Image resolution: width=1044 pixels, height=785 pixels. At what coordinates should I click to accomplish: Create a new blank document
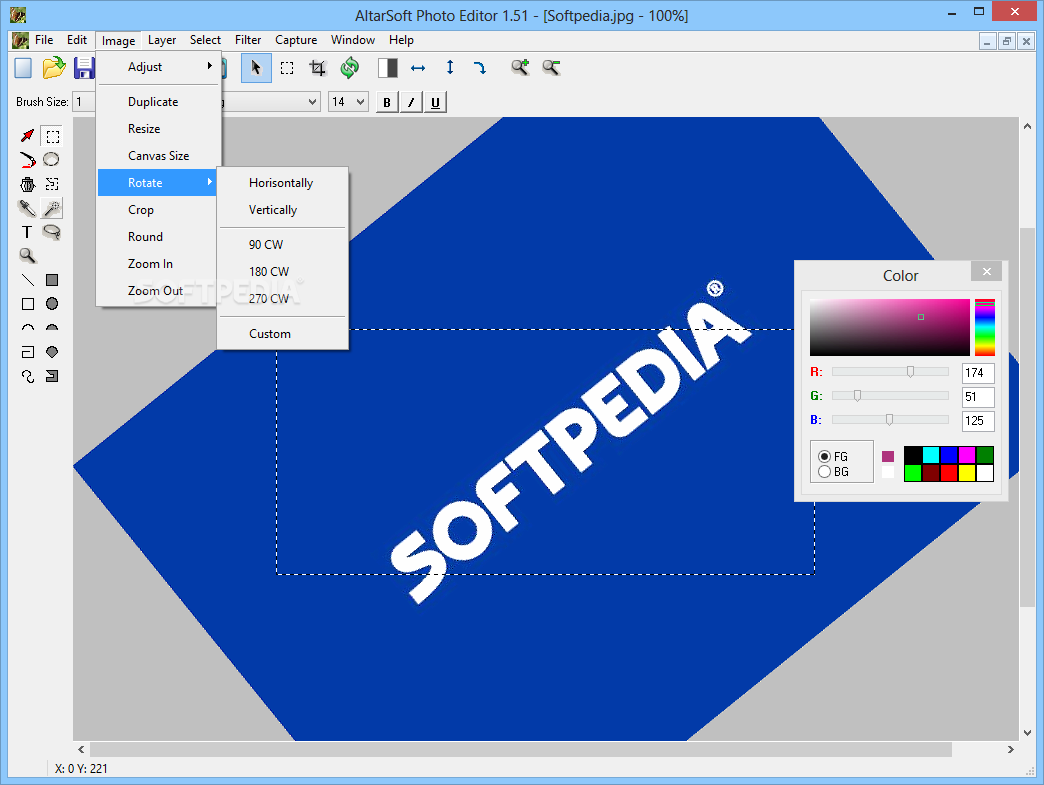tap(23, 68)
